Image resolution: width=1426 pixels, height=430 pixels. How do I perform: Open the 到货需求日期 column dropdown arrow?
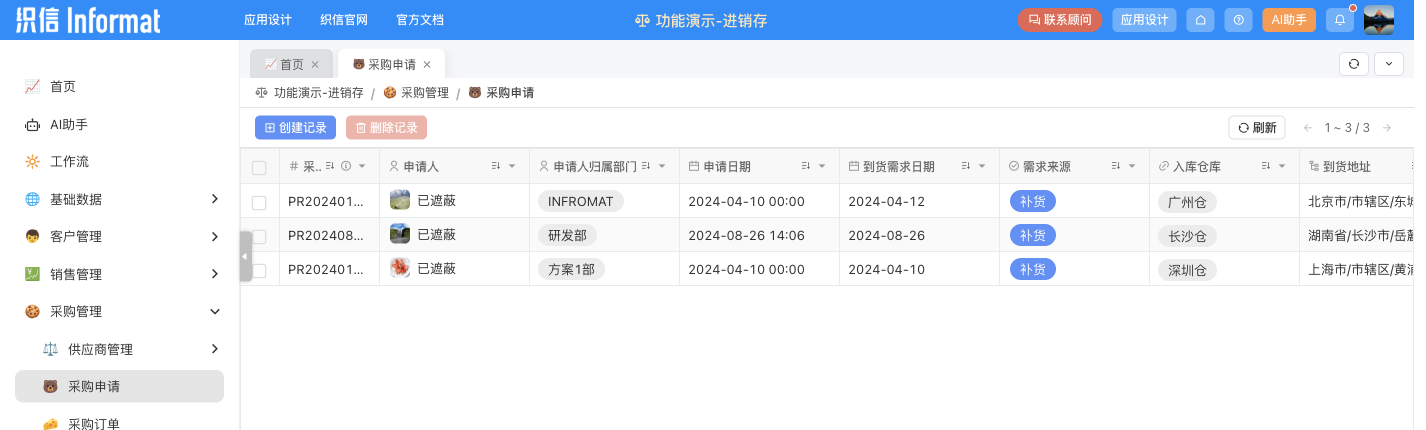click(982, 167)
